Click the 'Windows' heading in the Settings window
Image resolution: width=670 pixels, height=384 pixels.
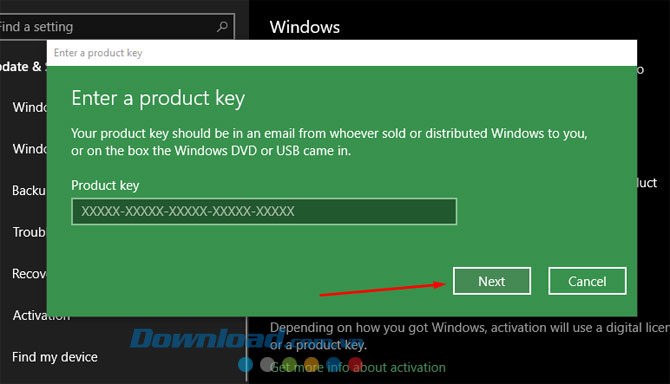pyautogui.click(x=305, y=27)
